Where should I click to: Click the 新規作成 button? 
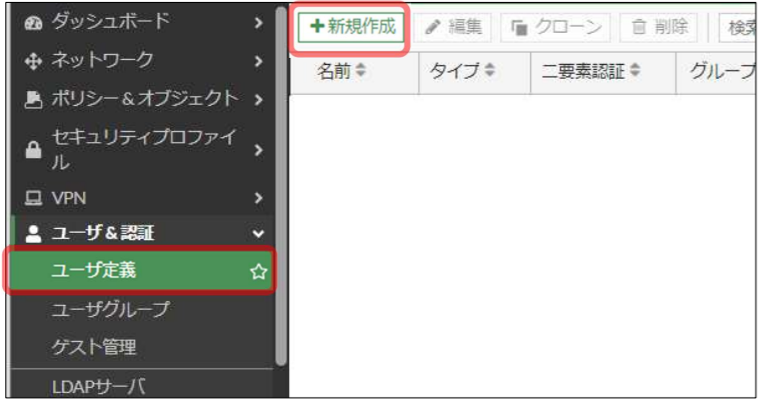[351, 27]
